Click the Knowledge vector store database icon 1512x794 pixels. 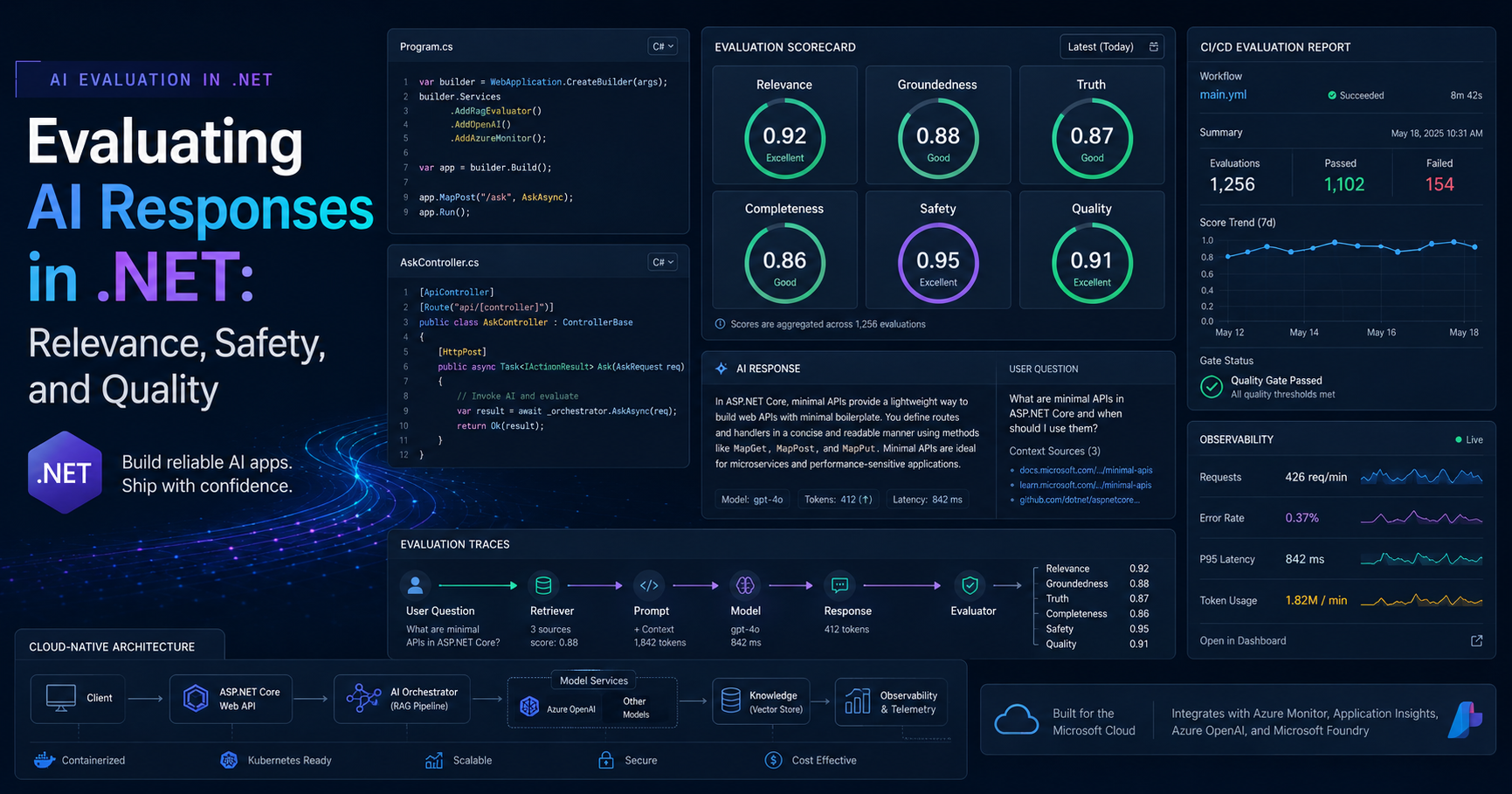point(731,701)
